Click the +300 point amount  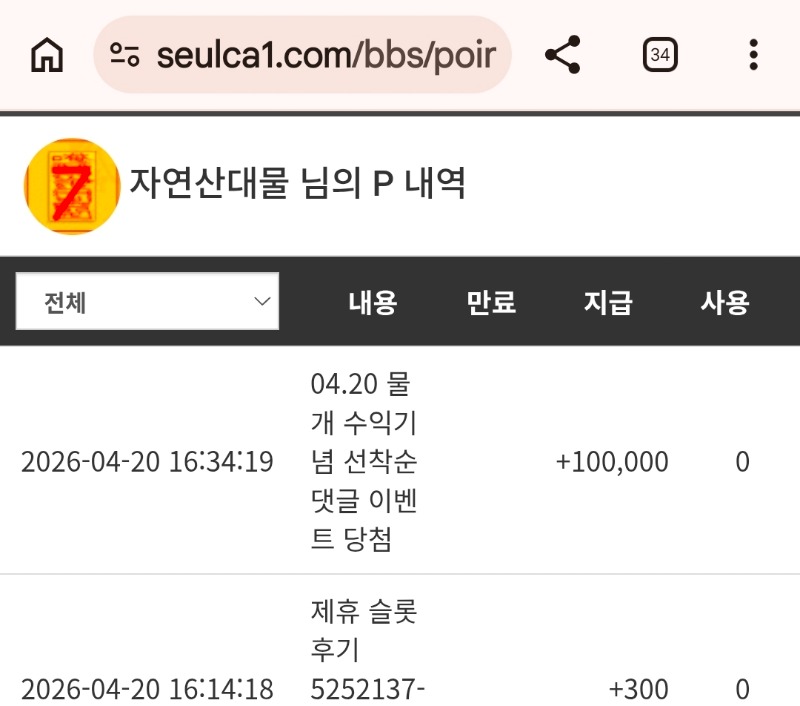(638, 689)
